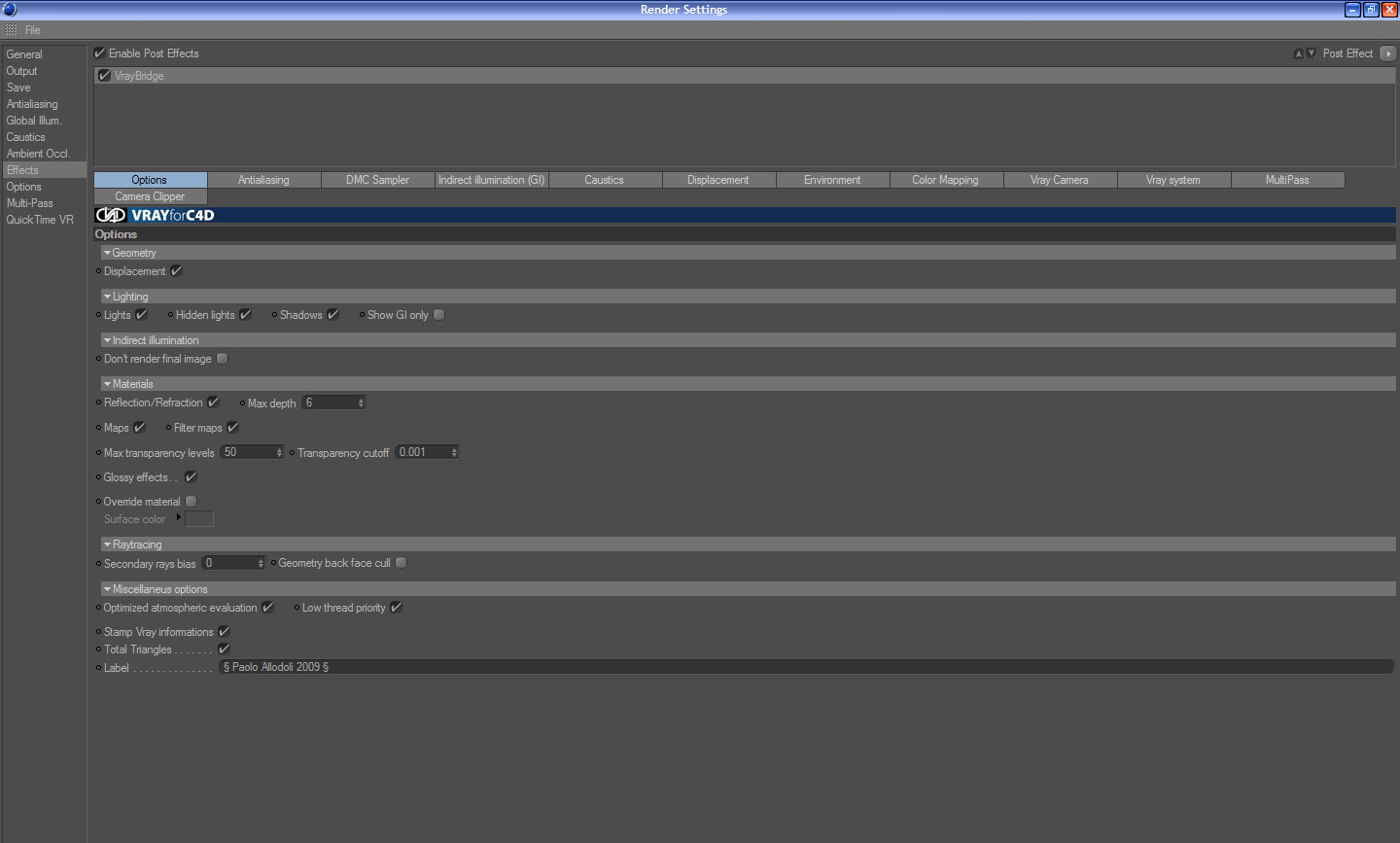This screenshot has height=843, width=1400.
Task: Click the move-down arrow beside Post Effect
Action: pyautogui.click(x=1311, y=53)
